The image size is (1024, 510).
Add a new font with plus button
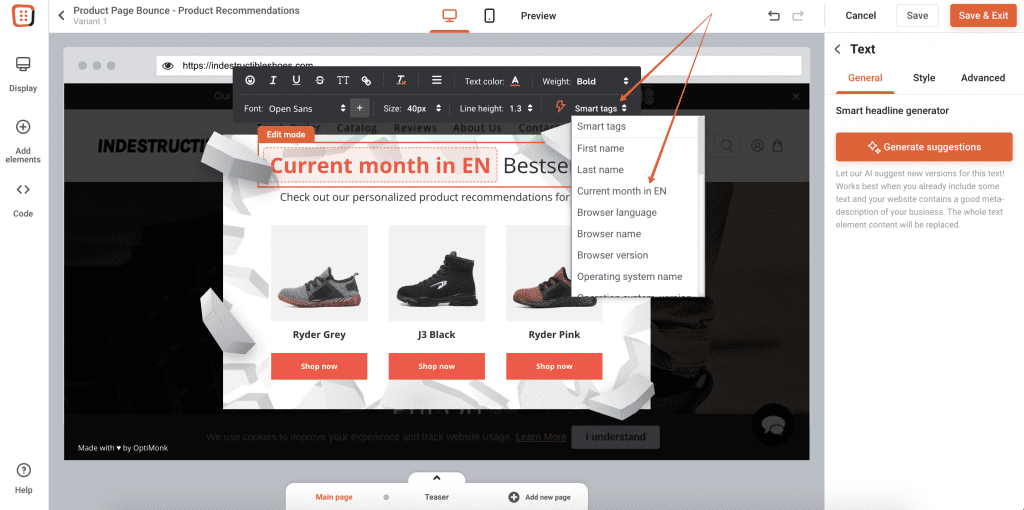(359, 108)
